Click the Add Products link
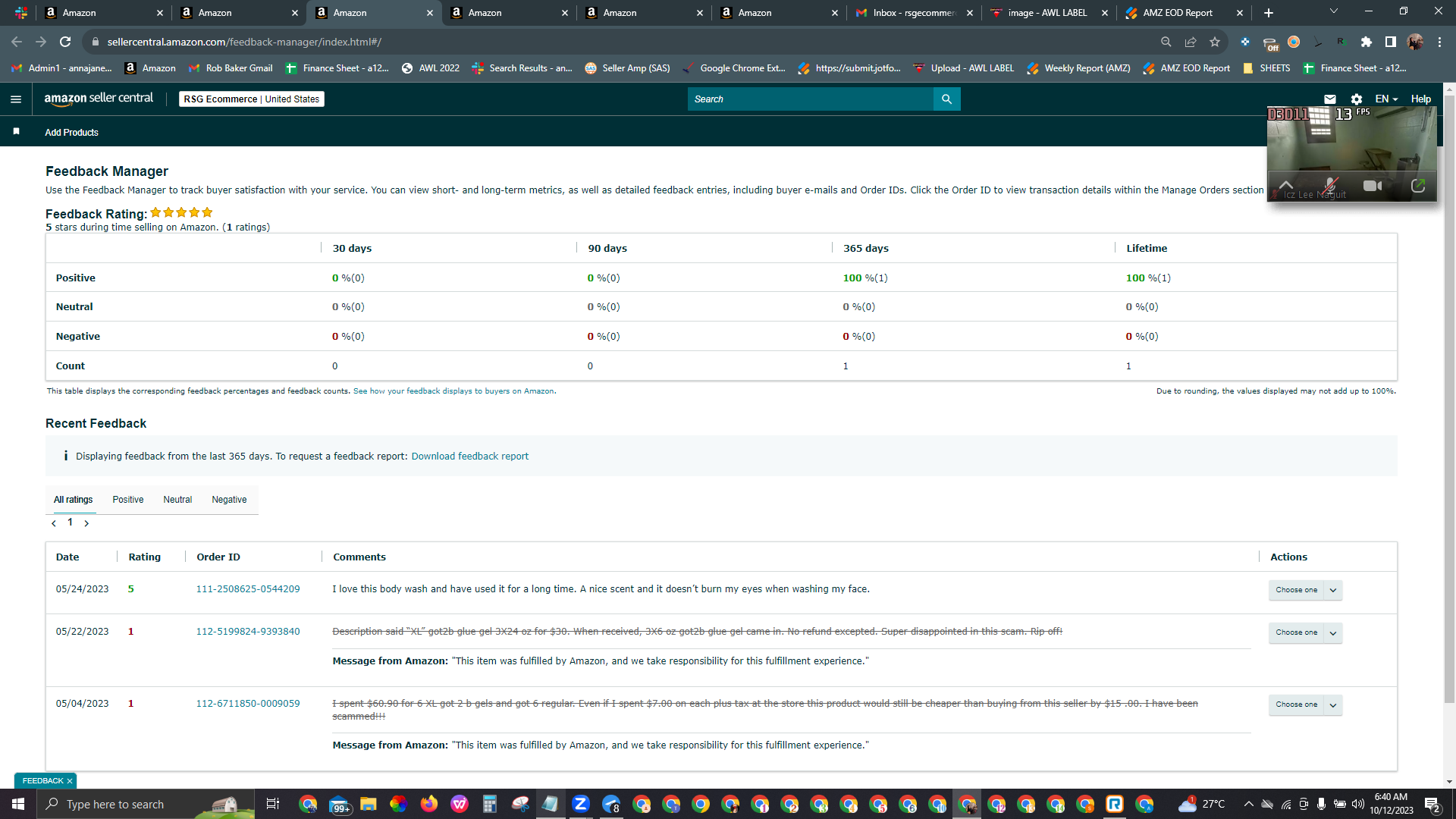The image size is (1456, 819). point(71,133)
